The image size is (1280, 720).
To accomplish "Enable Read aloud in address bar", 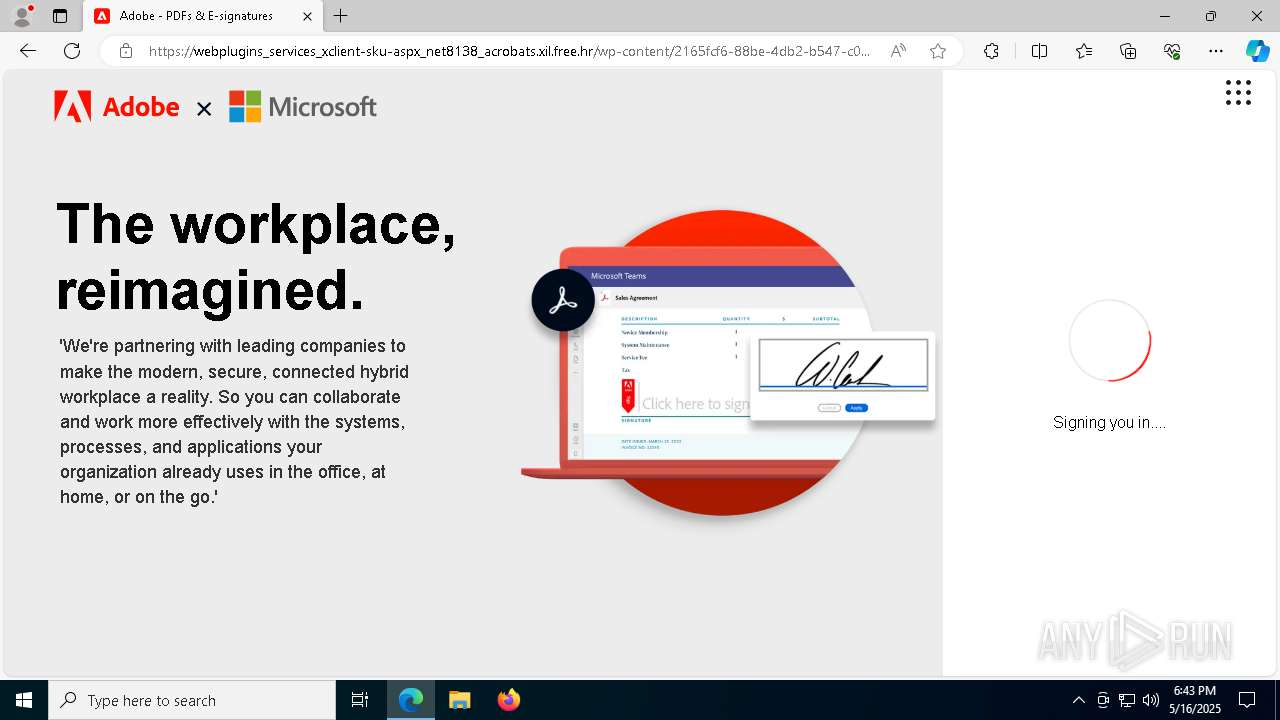I will (x=898, y=51).
